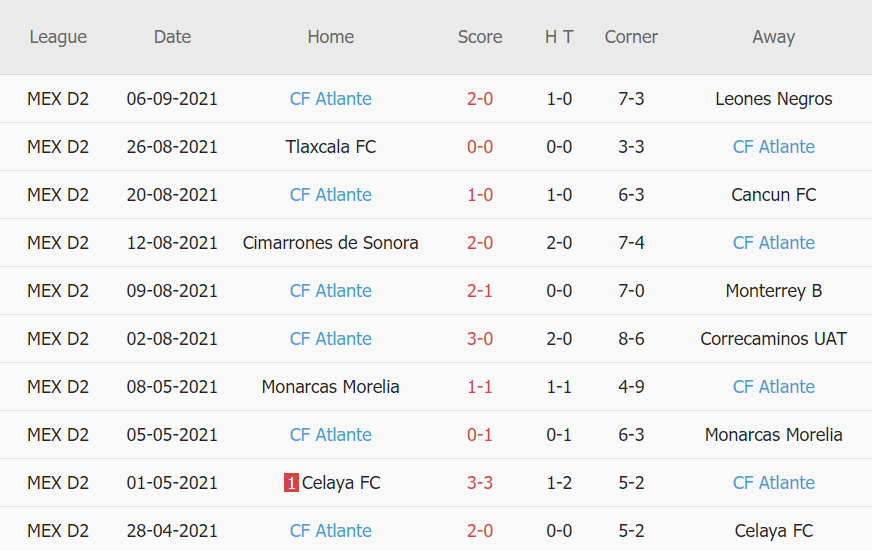Click the League column header
The width and height of the screenshot is (872, 551).
(58, 37)
